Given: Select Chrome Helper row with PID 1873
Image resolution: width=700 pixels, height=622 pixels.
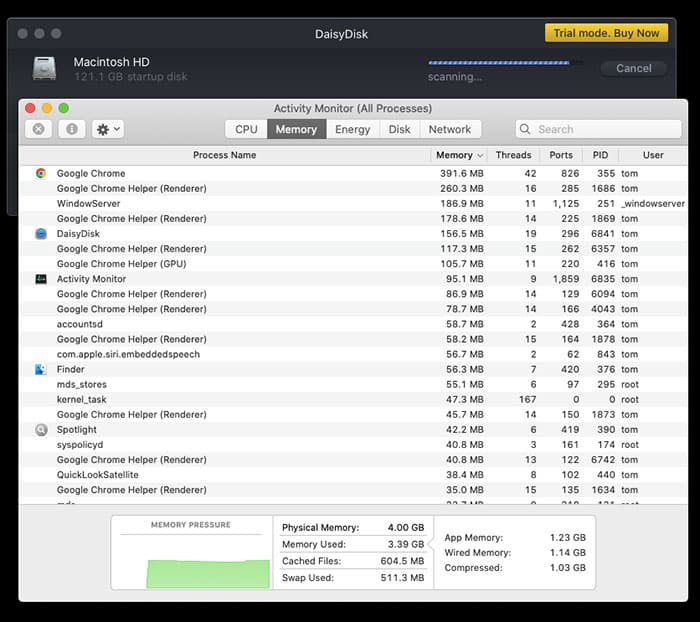Looking at the screenshot, I should 354,415.
